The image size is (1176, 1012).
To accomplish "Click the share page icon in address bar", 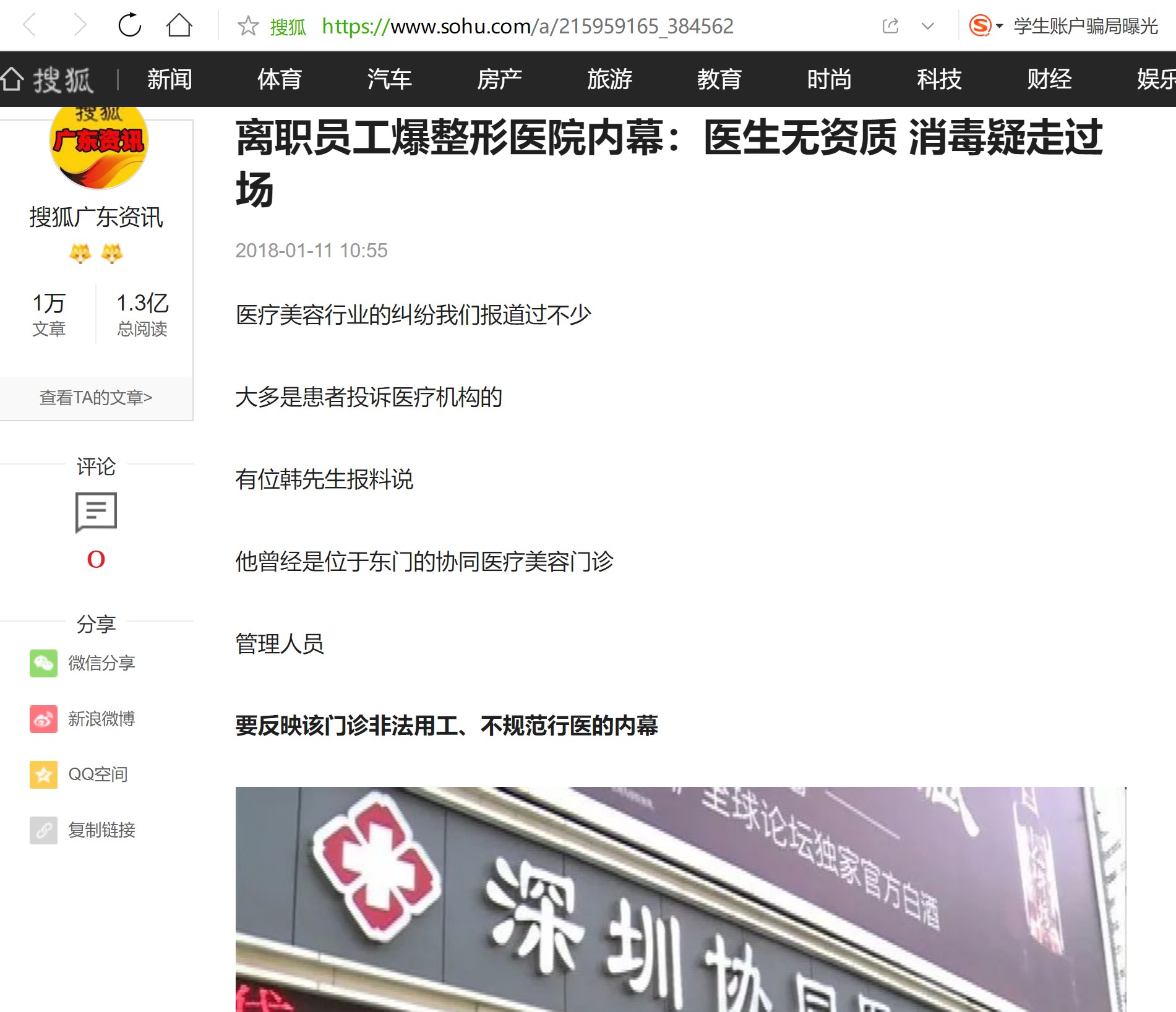I will point(890,26).
